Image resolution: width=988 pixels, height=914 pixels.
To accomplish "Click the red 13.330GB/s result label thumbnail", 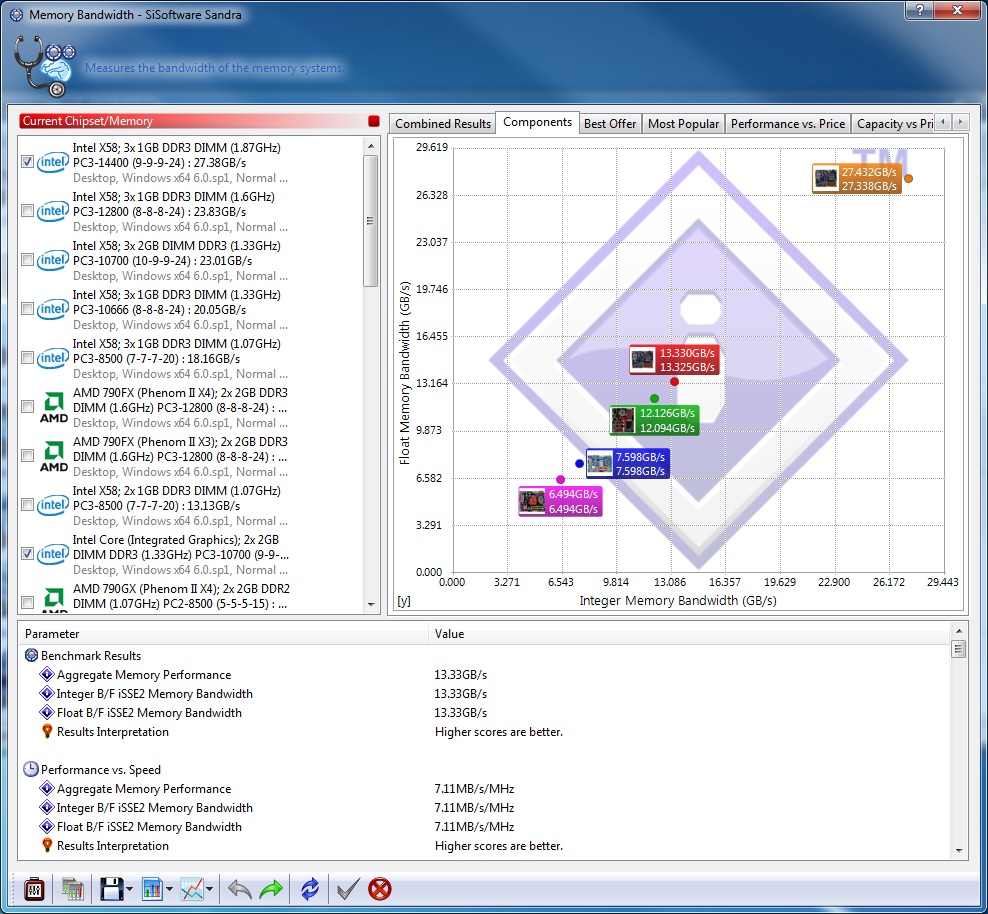I will pyautogui.click(x=643, y=360).
